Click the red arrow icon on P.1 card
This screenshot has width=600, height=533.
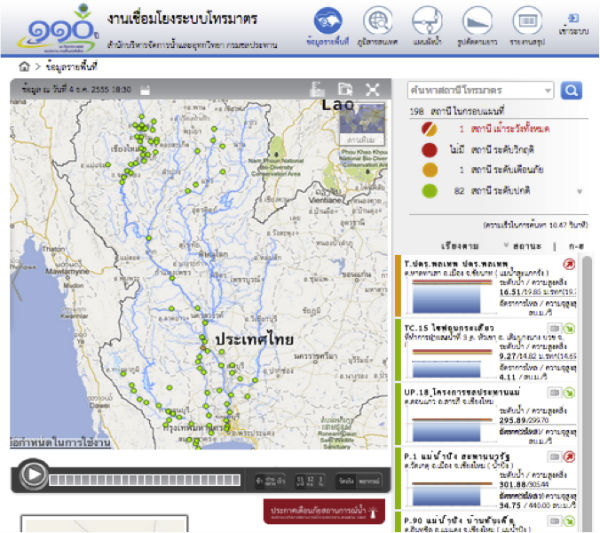click(570, 456)
